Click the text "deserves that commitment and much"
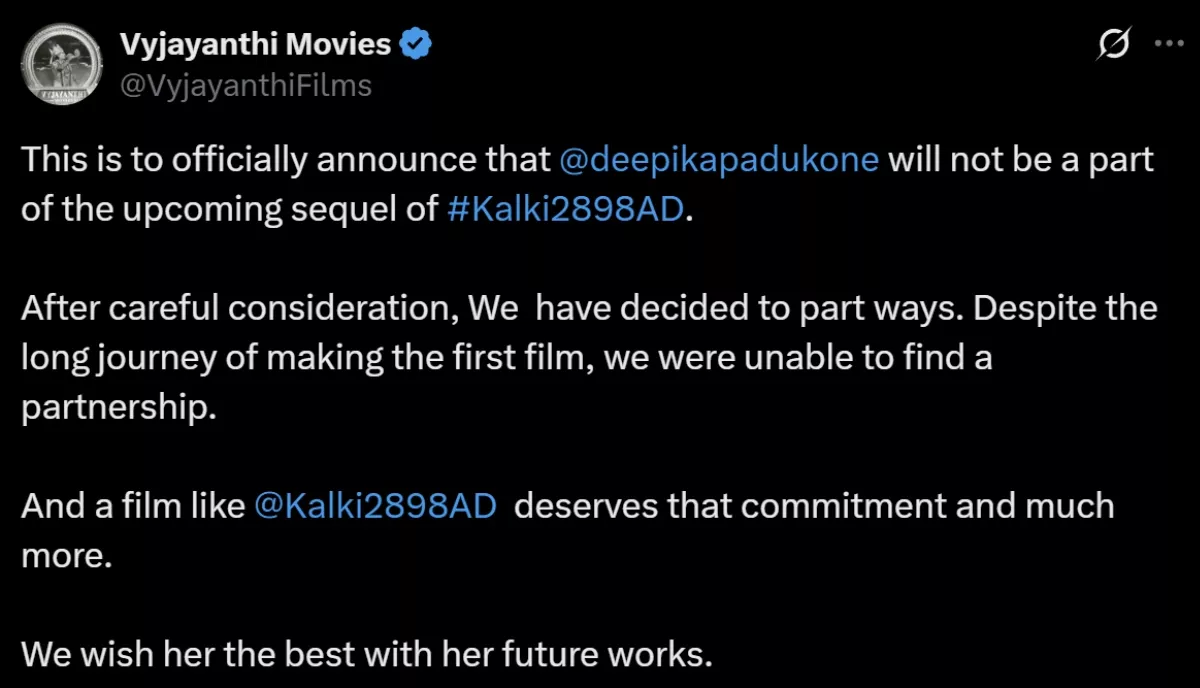 [813, 506]
